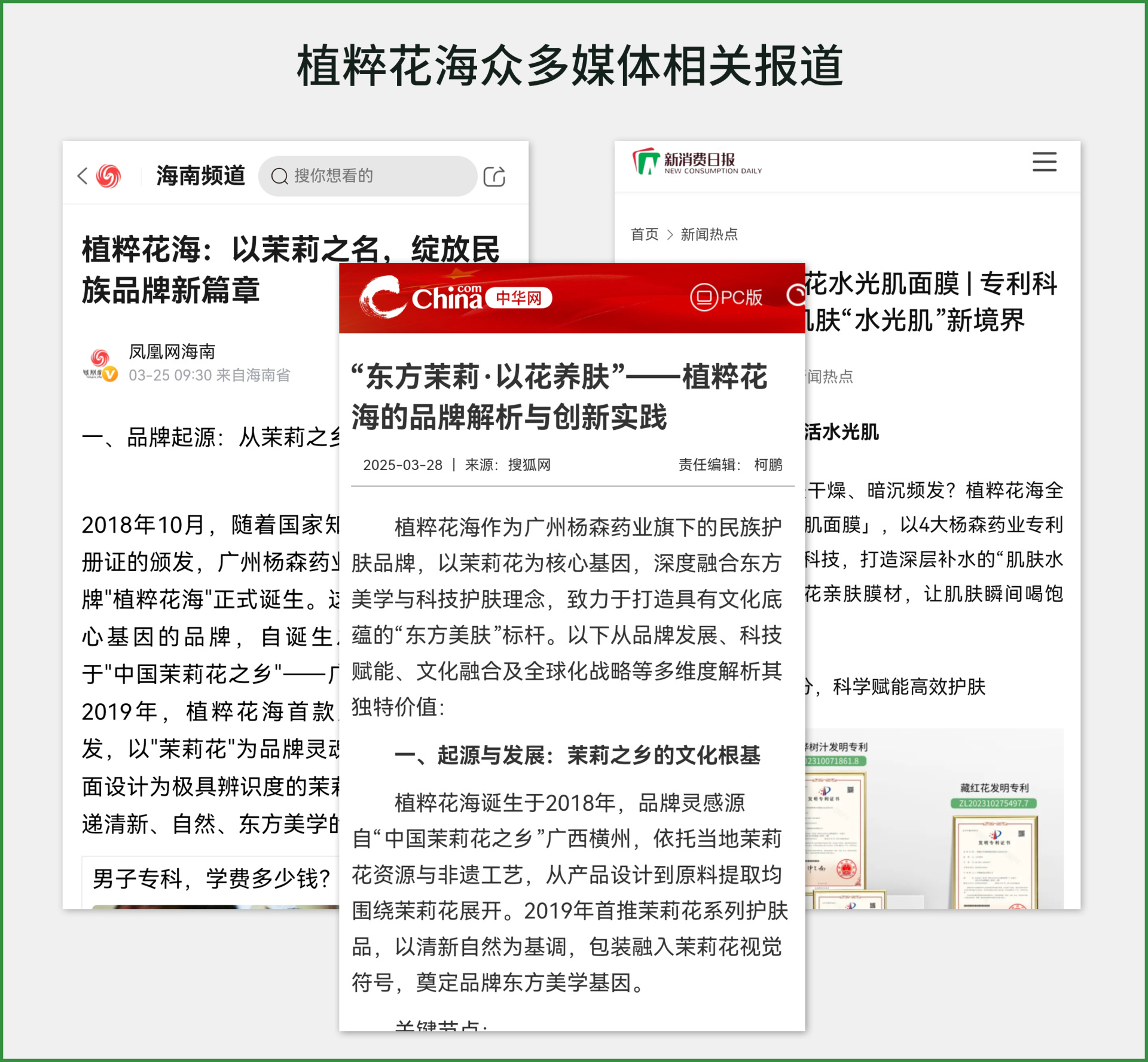
Task: Tap the 中华网 badge
Action: click(x=518, y=298)
